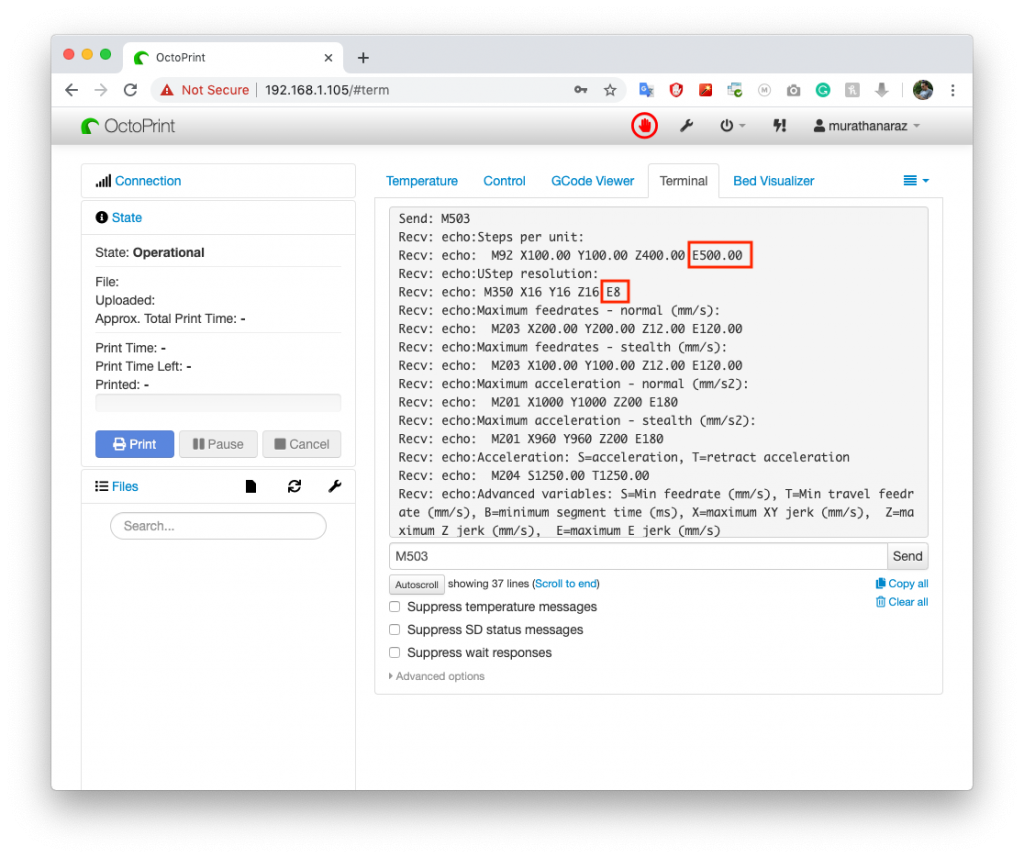Toggle the Autoscroll button

(x=417, y=584)
